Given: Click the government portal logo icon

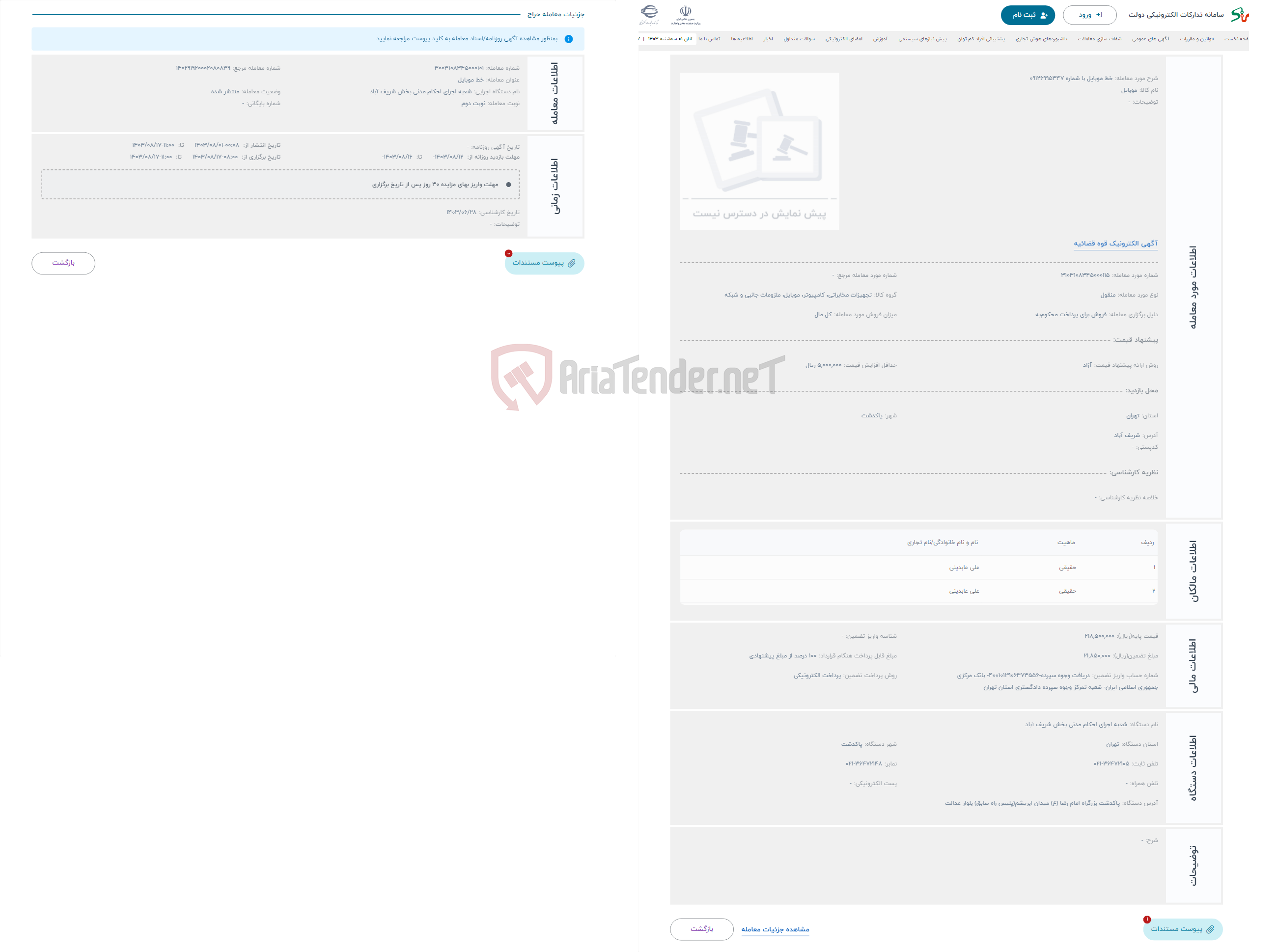Looking at the screenshot, I should [x=696, y=12].
